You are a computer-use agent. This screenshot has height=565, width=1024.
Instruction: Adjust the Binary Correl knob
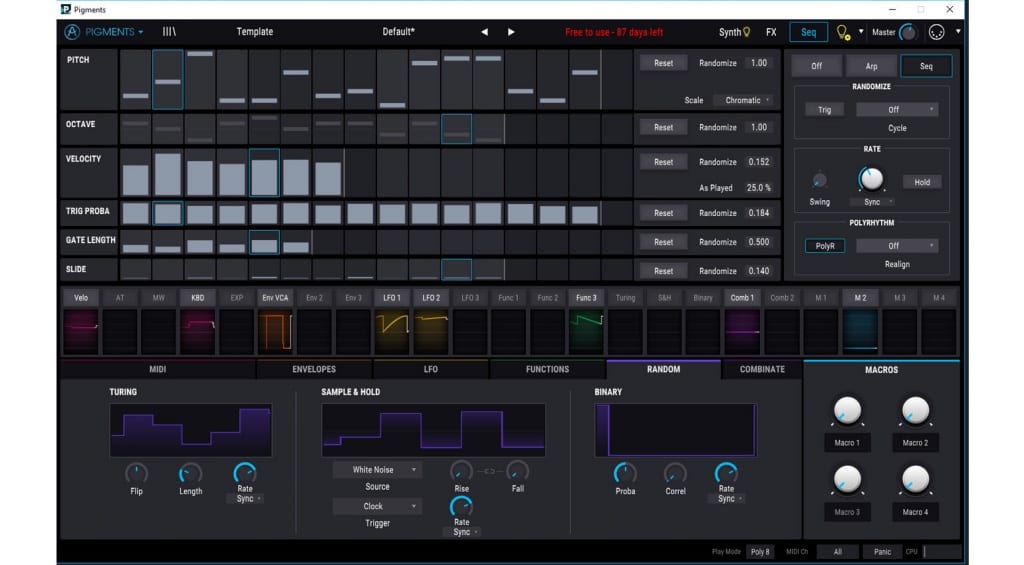[x=675, y=473]
